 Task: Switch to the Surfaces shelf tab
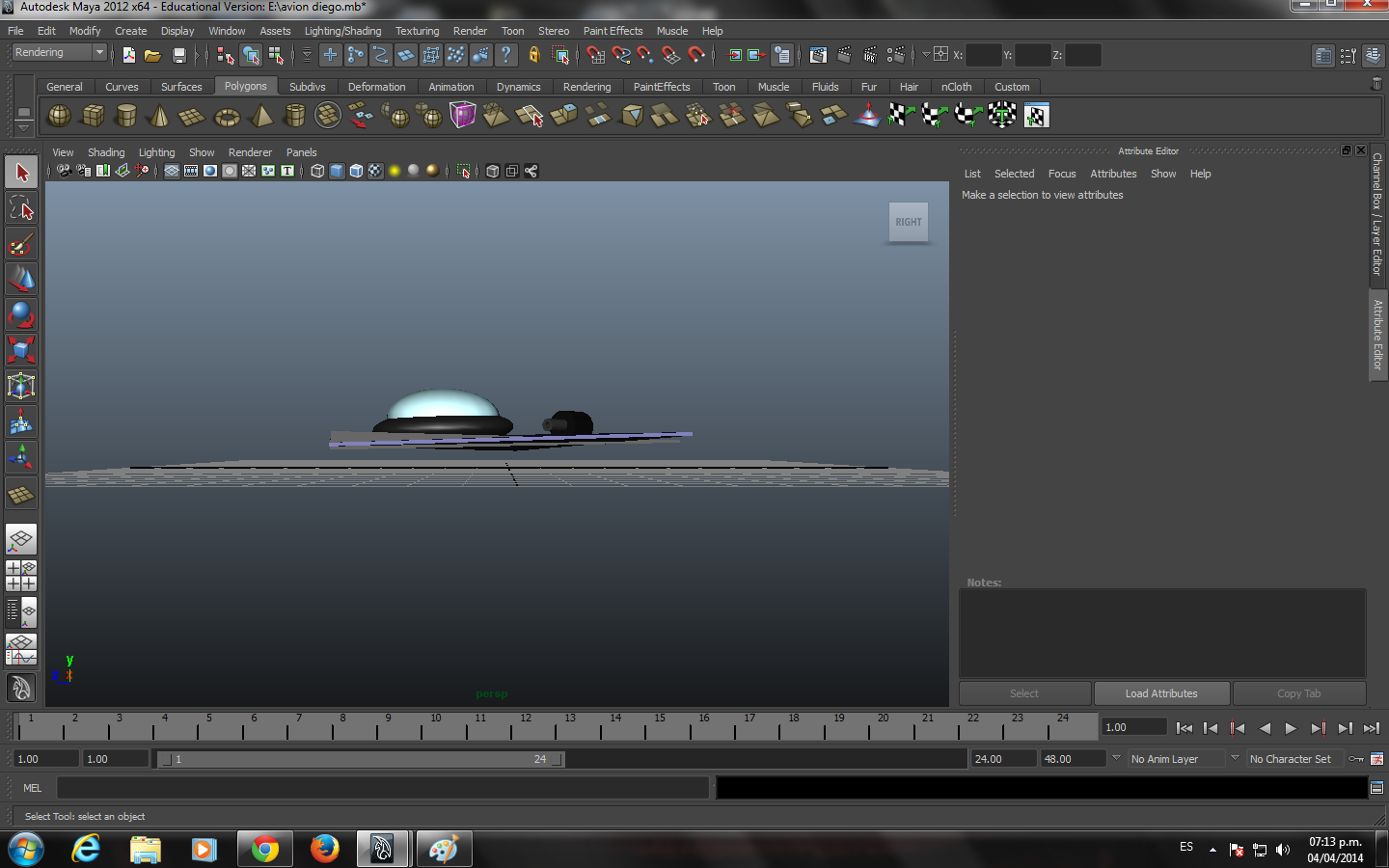(x=181, y=87)
